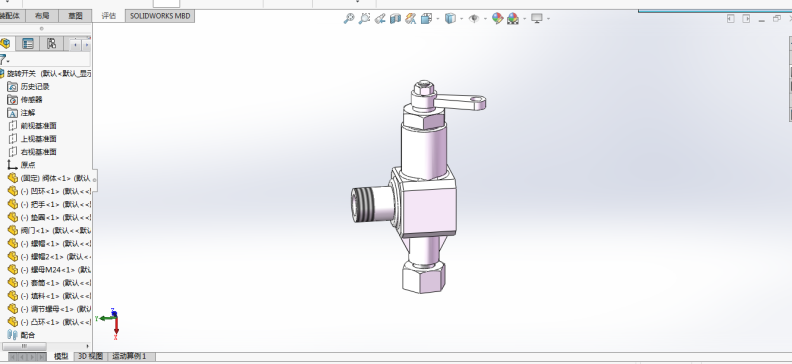The height and width of the screenshot is (364, 792).
Task: Click the Apply Scene icon
Action: coord(513,19)
